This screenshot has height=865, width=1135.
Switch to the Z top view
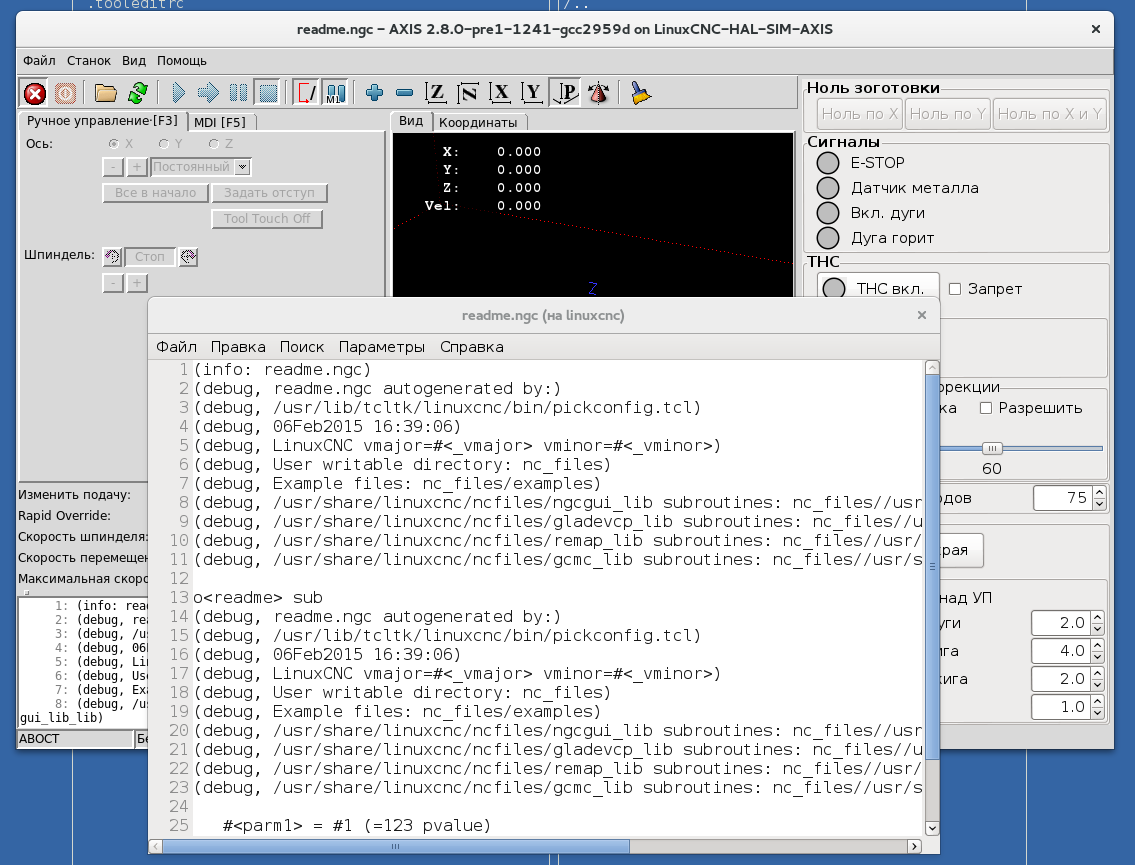point(435,94)
